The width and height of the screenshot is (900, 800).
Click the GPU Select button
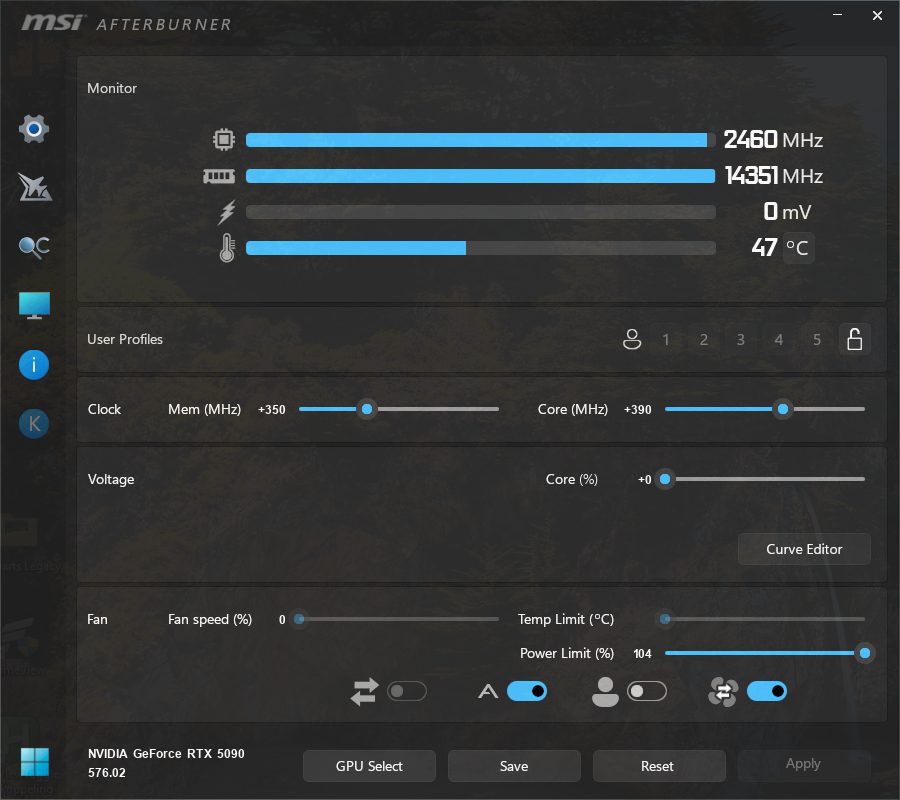[369, 766]
